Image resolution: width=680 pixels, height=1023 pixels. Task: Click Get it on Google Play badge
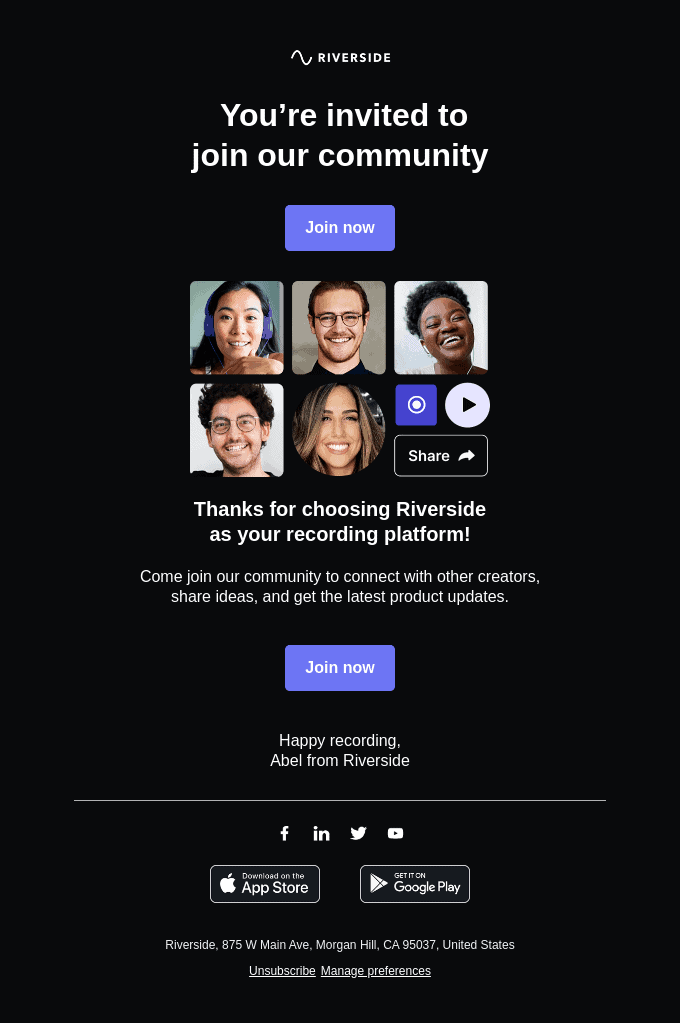[x=415, y=884]
